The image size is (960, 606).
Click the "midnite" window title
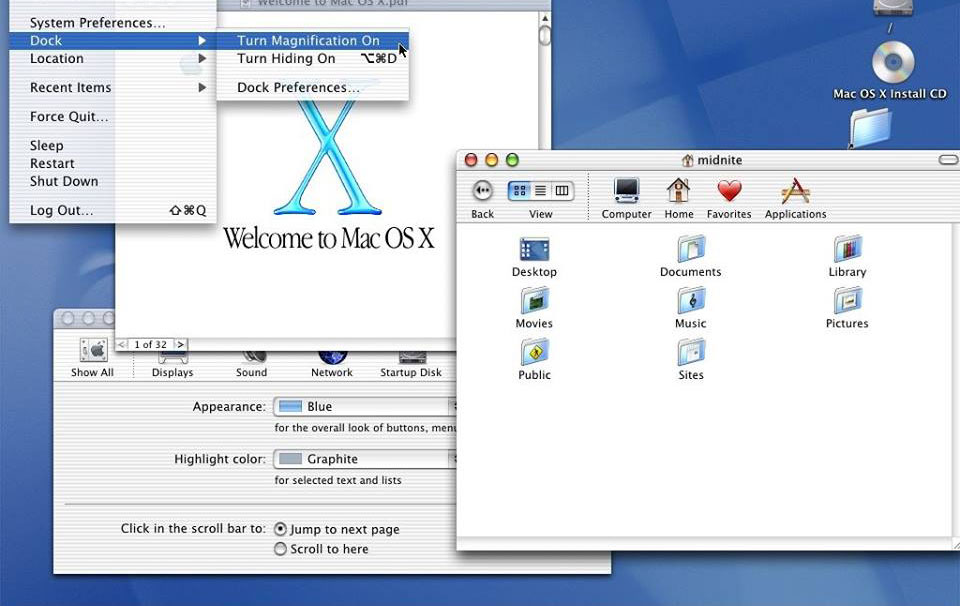click(720, 160)
